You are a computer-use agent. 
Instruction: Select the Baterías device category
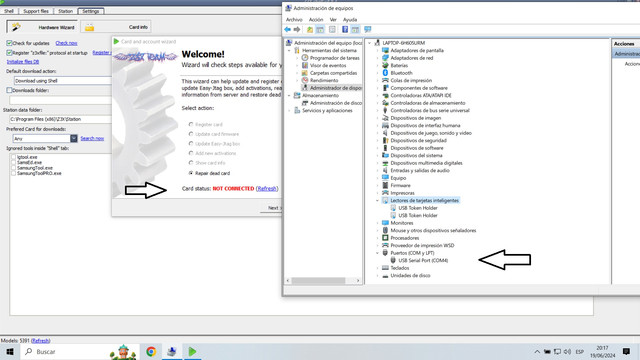click(x=399, y=65)
